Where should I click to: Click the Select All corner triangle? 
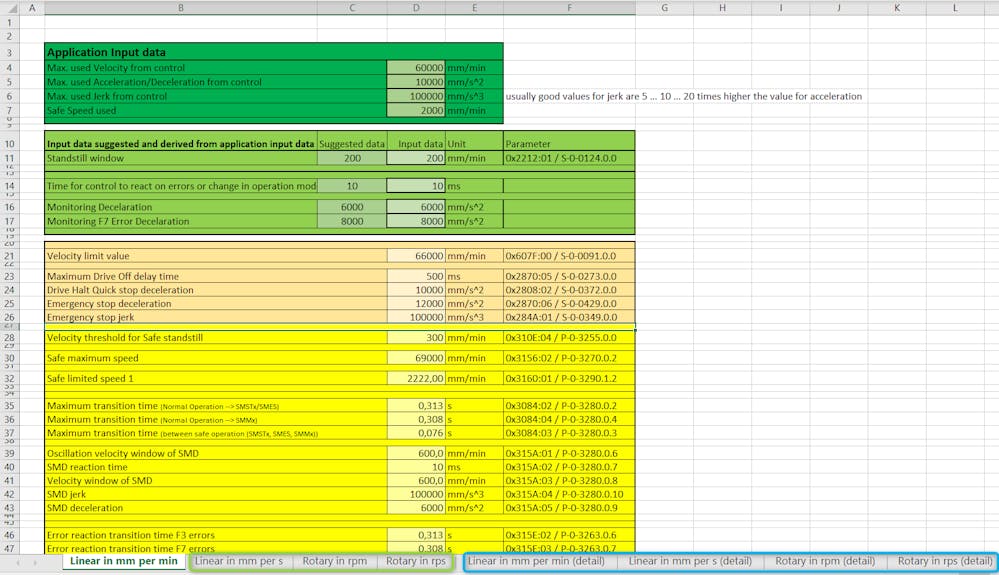10,8
